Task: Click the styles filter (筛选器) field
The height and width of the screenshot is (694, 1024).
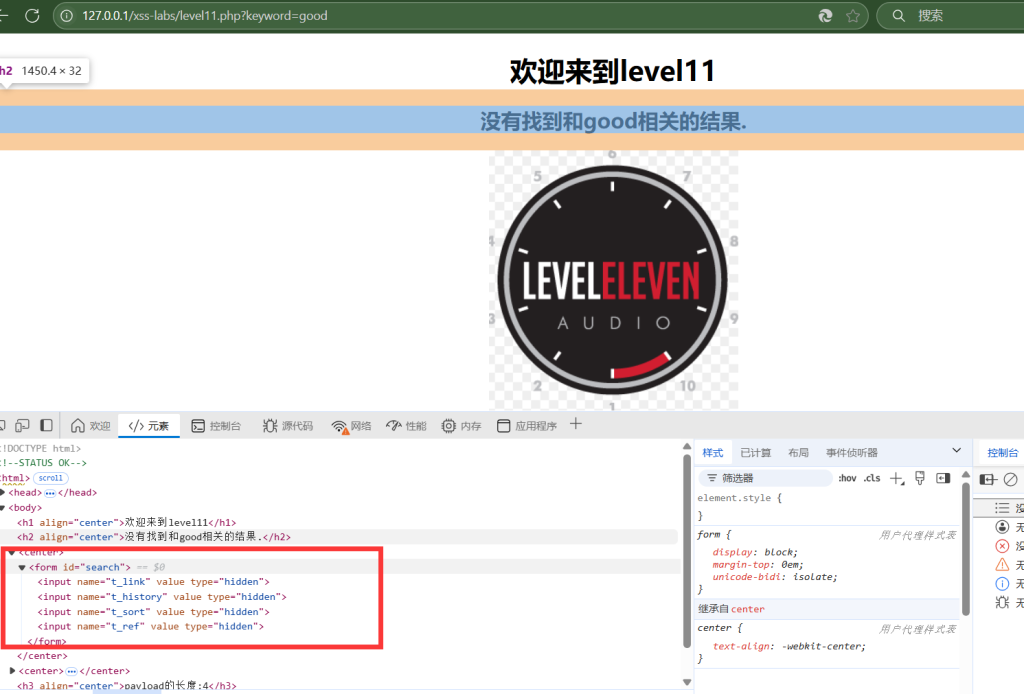Action: 765,479
